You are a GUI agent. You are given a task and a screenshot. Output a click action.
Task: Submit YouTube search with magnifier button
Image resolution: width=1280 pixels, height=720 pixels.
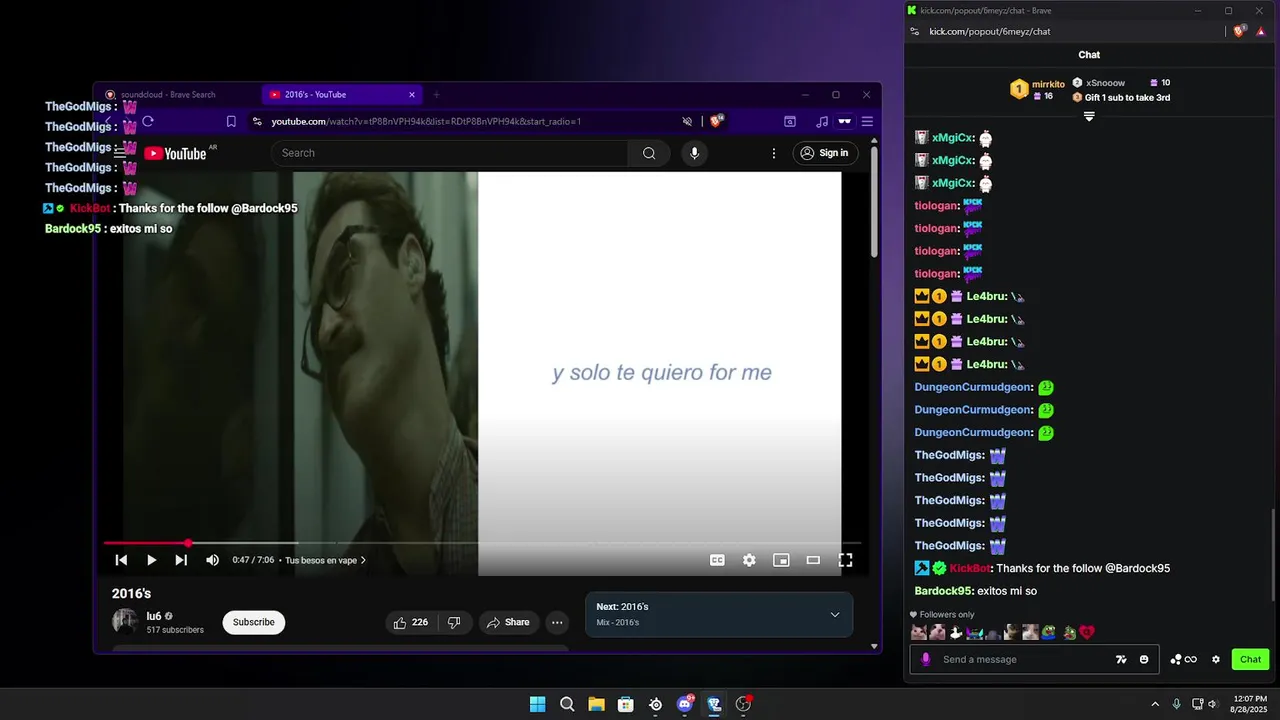(649, 153)
